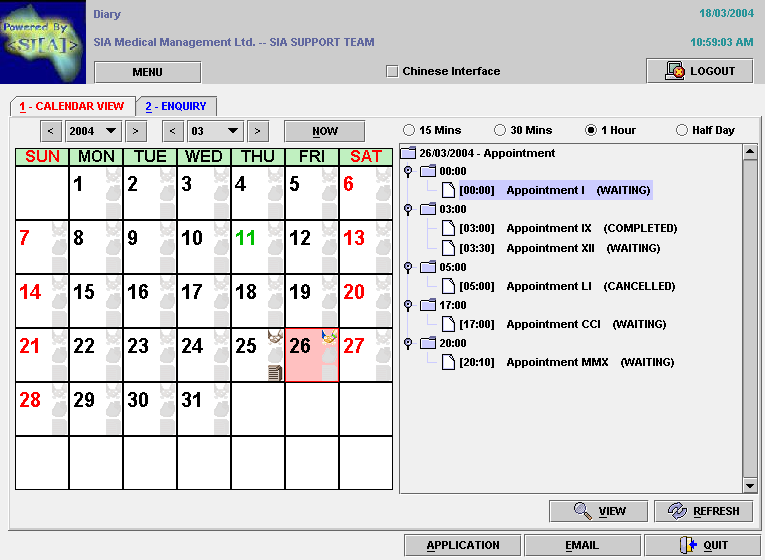Click the document icon beside Appointment MMX
Screen dimensions: 765x560
449,362
